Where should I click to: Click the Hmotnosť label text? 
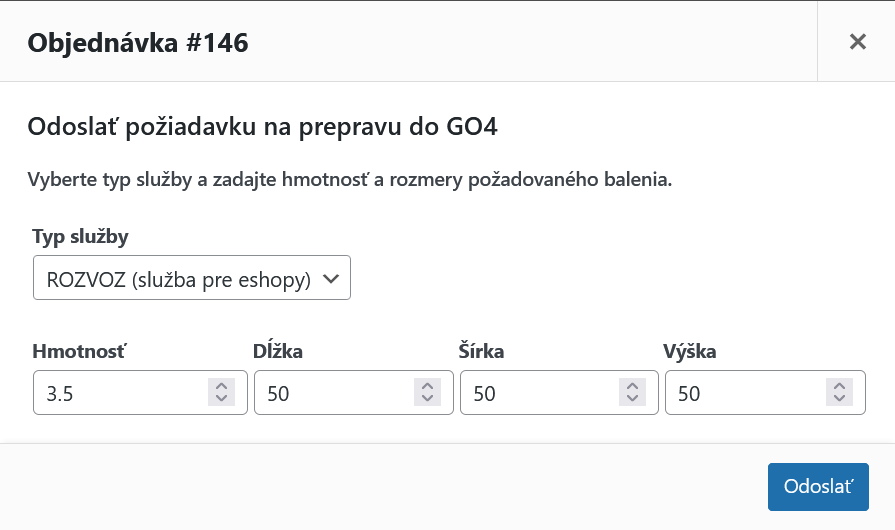[79, 351]
